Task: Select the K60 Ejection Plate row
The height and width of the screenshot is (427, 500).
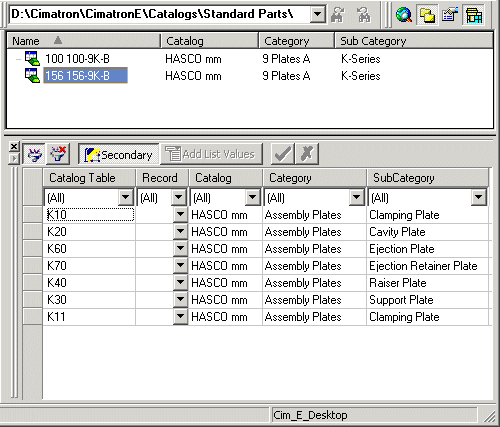Action: [x=257, y=249]
